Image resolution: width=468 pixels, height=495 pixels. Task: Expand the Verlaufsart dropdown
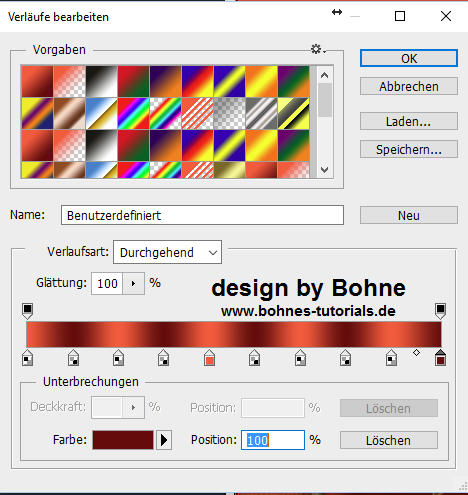167,252
